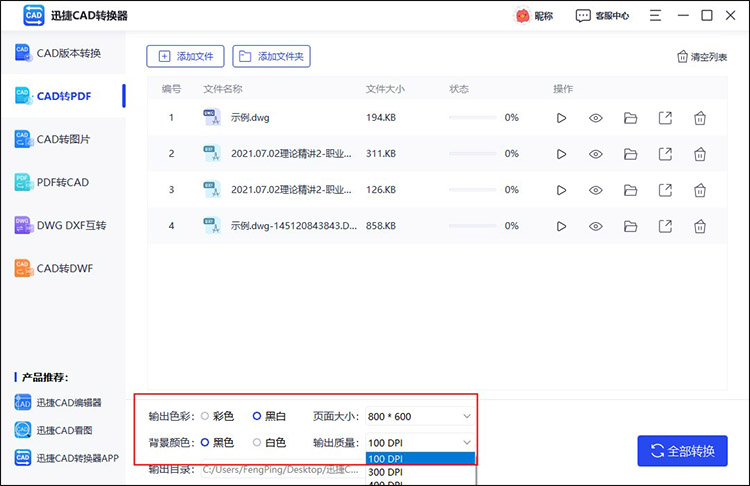
Task: Preview the 126.KB file with eye icon
Action: 596,190
